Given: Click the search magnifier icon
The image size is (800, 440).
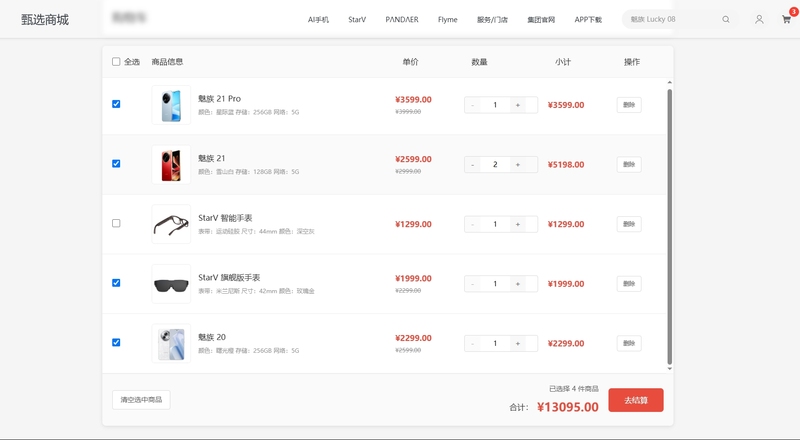Looking at the screenshot, I should point(726,19).
